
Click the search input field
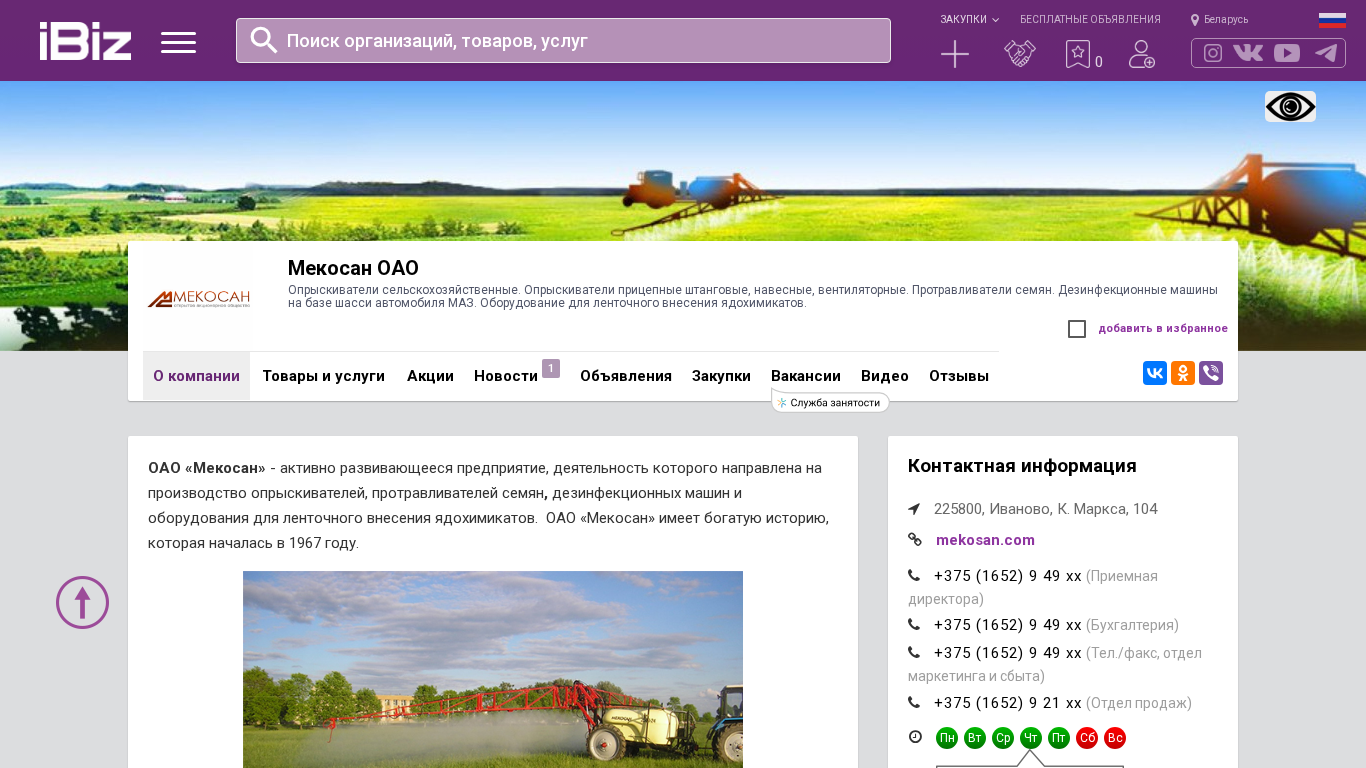click(563, 41)
